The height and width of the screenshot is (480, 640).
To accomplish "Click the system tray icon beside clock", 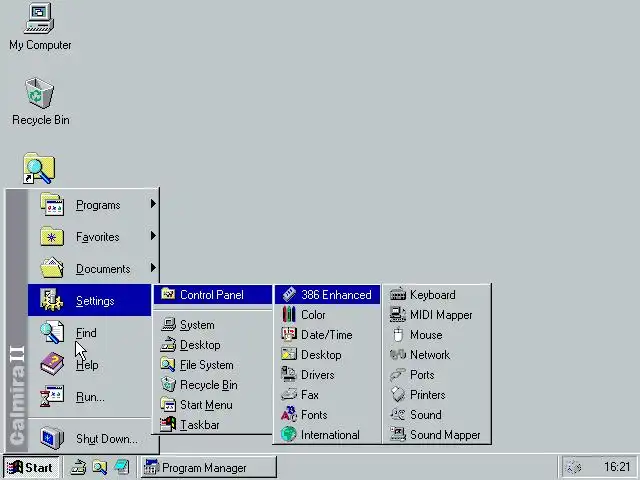I will tap(574, 467).
